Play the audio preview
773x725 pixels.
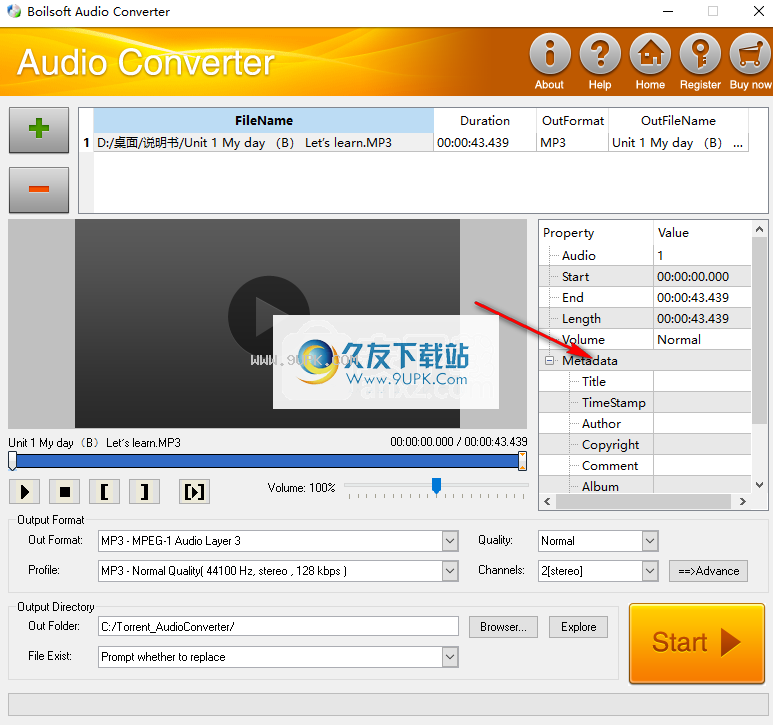click(25, 491)
